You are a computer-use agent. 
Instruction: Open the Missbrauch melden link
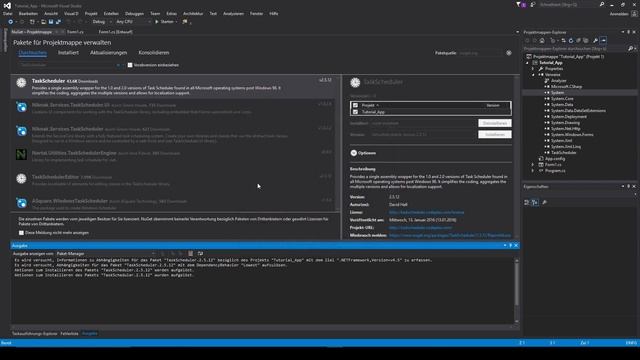450,236
